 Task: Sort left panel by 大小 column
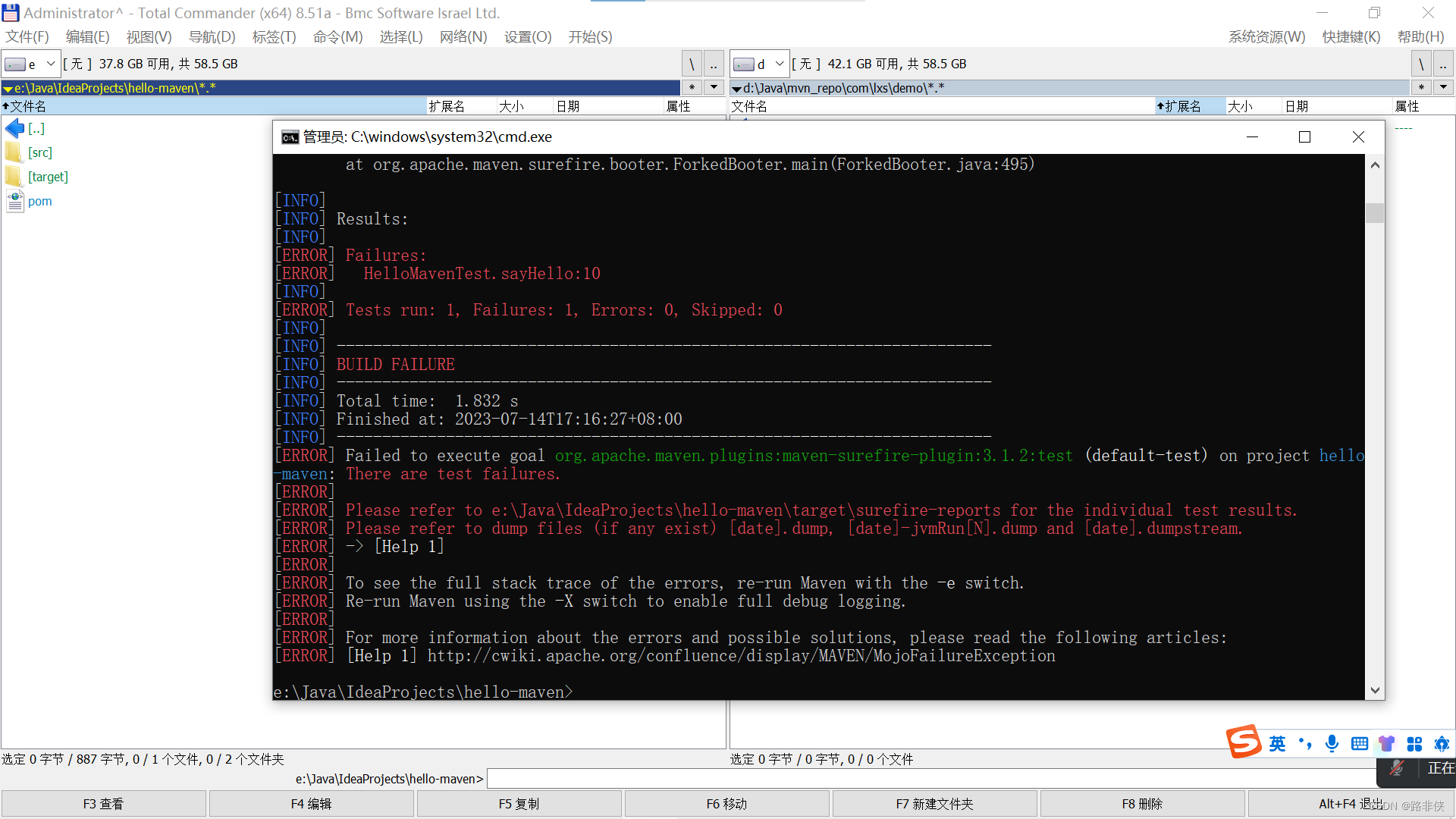(525, 106)
